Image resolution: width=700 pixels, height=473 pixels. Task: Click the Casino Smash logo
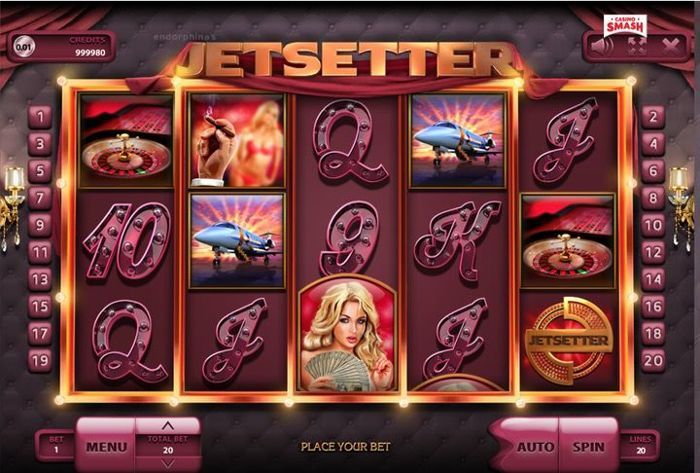(x=625, y=26)
